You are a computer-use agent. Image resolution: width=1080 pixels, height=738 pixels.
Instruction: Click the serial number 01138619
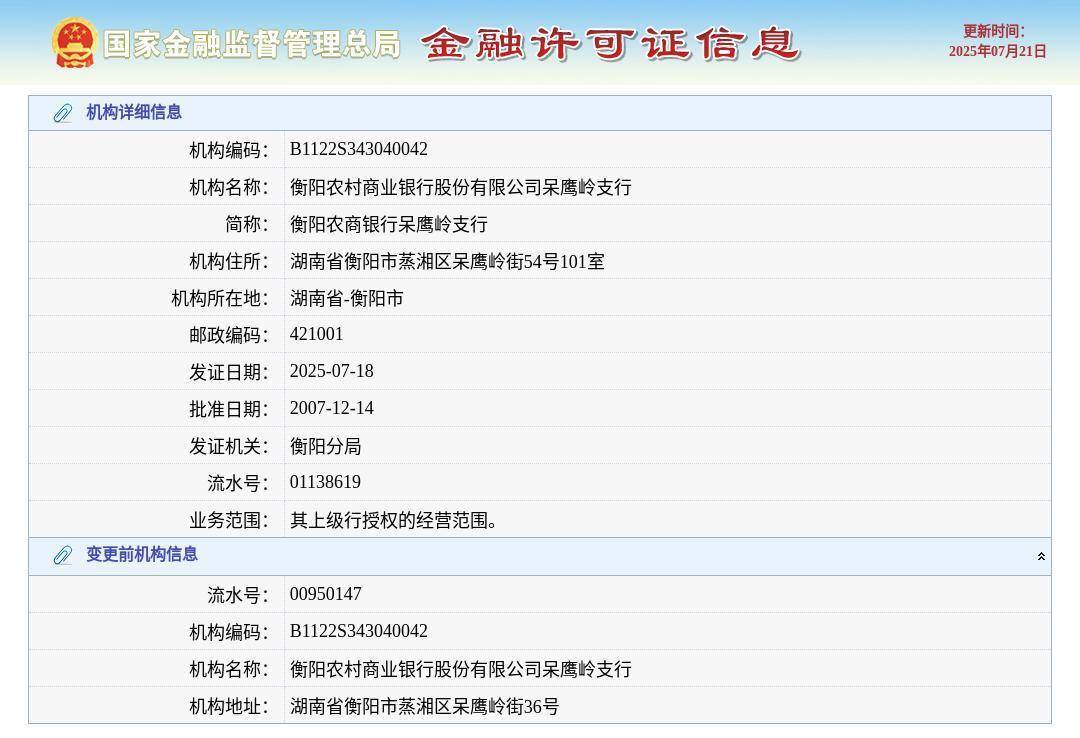(x=325, y=482)
